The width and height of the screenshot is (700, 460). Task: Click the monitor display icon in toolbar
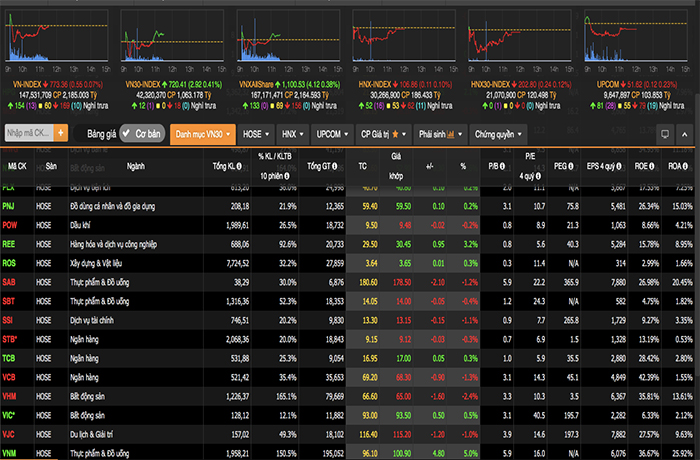click(665, 133)
